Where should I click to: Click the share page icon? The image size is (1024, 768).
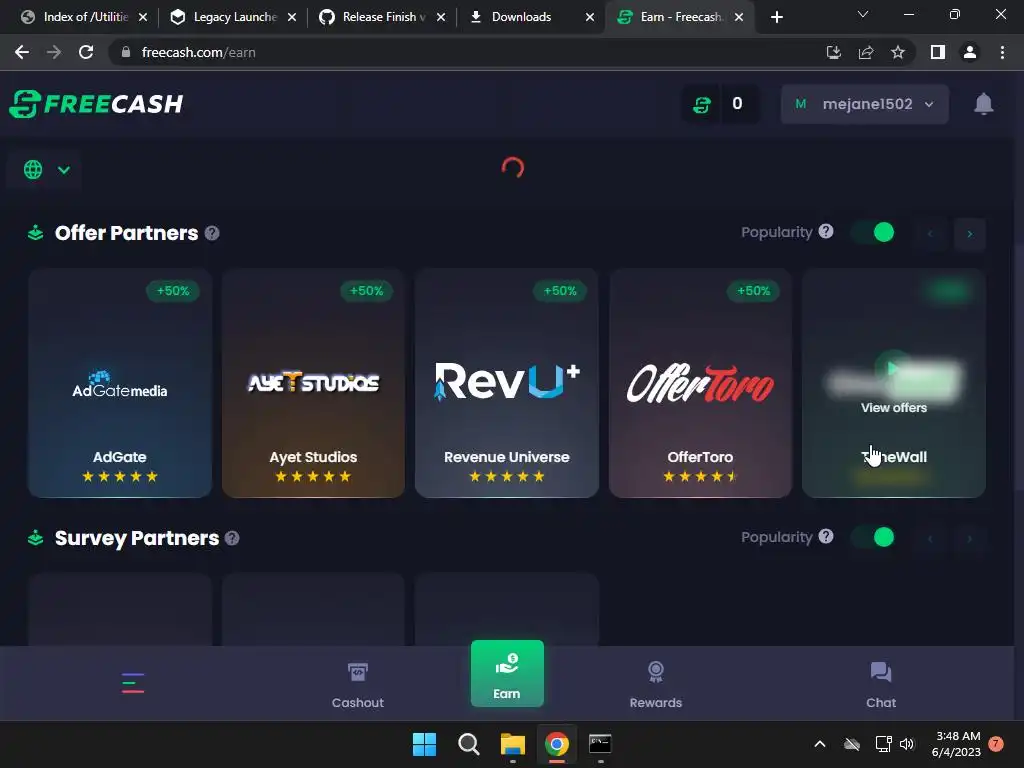click(866, 52)
